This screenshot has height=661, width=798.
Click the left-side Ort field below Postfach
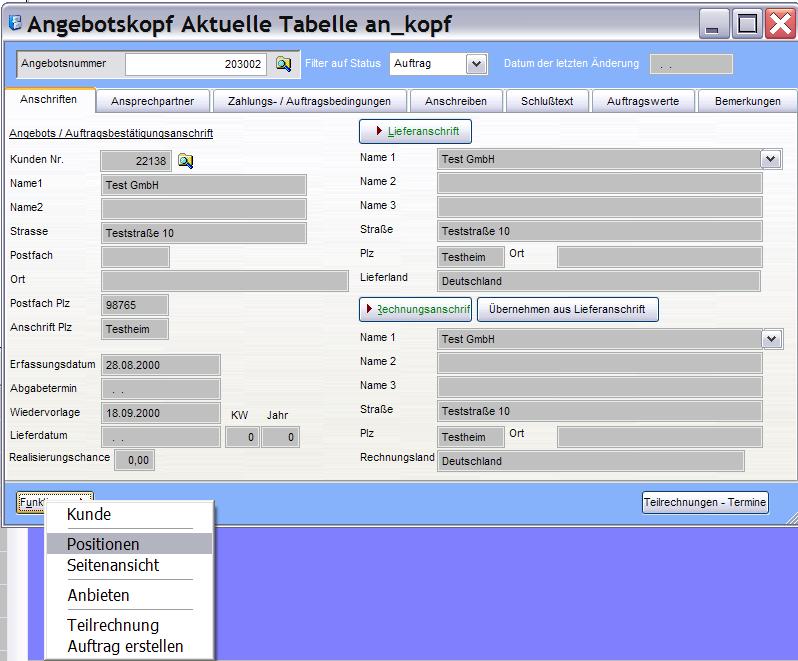(225, 281)
